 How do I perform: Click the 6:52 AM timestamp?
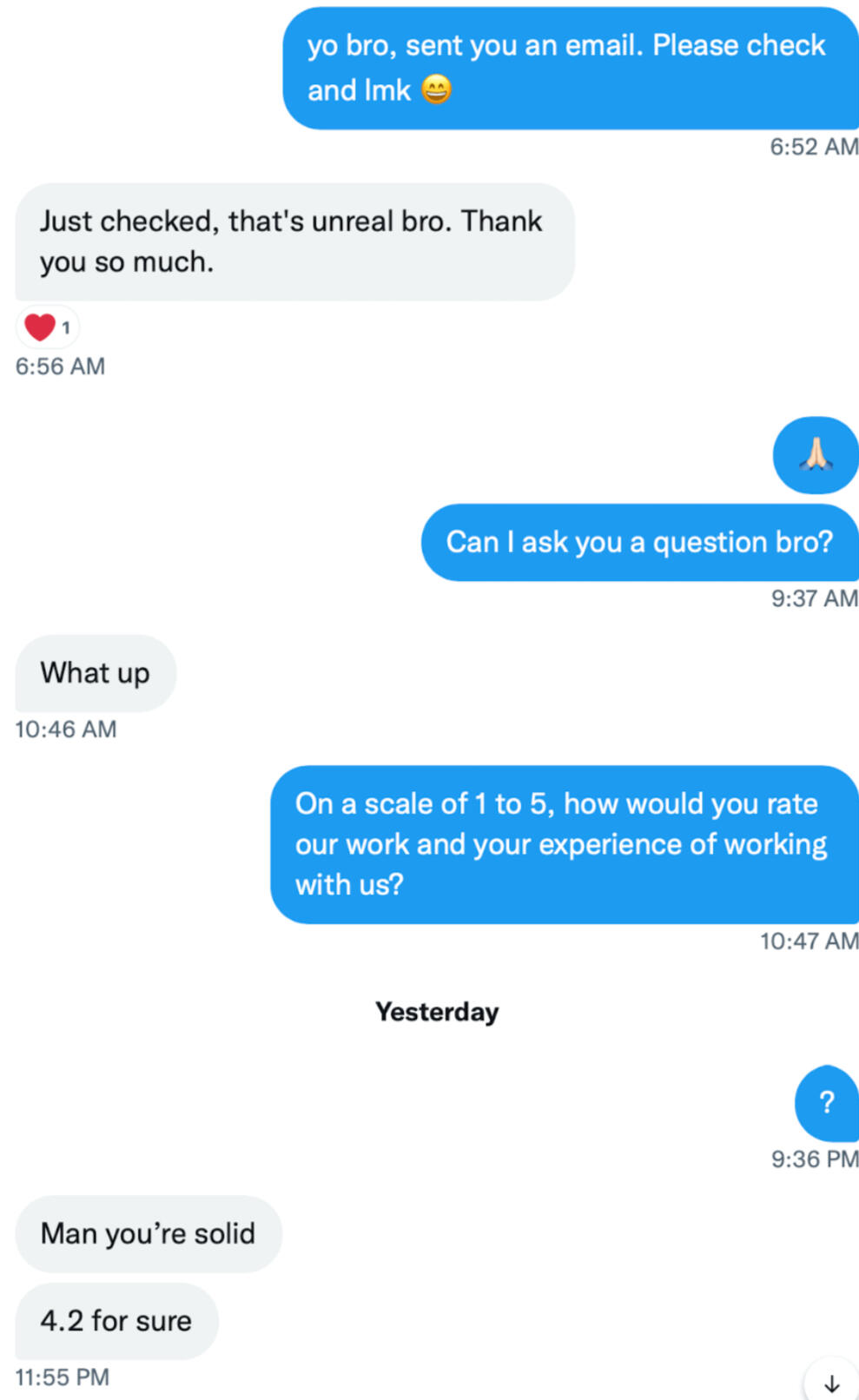(x=813, y=147)
